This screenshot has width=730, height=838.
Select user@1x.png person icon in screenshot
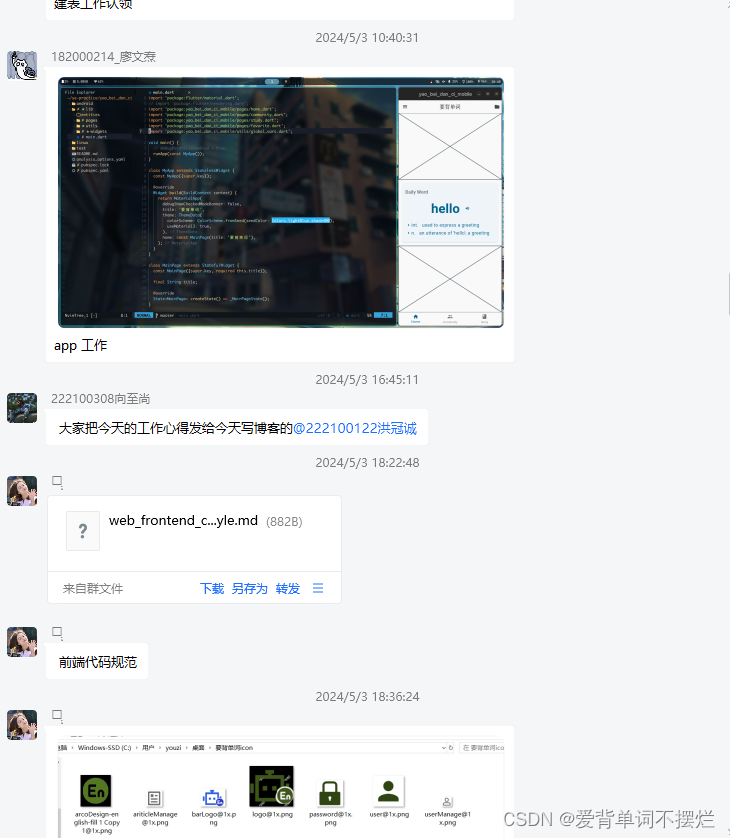tap(389, 791)
